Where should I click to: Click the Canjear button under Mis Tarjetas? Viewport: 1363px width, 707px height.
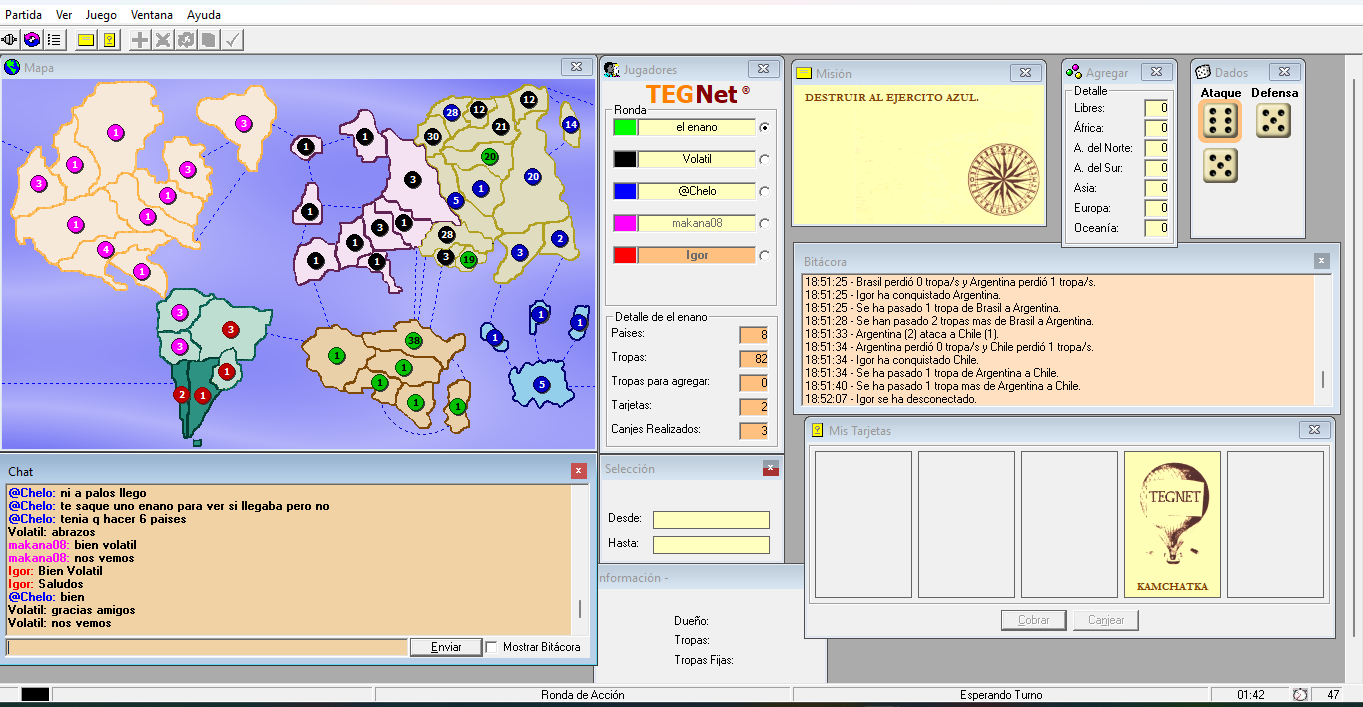coord(1106,620)
